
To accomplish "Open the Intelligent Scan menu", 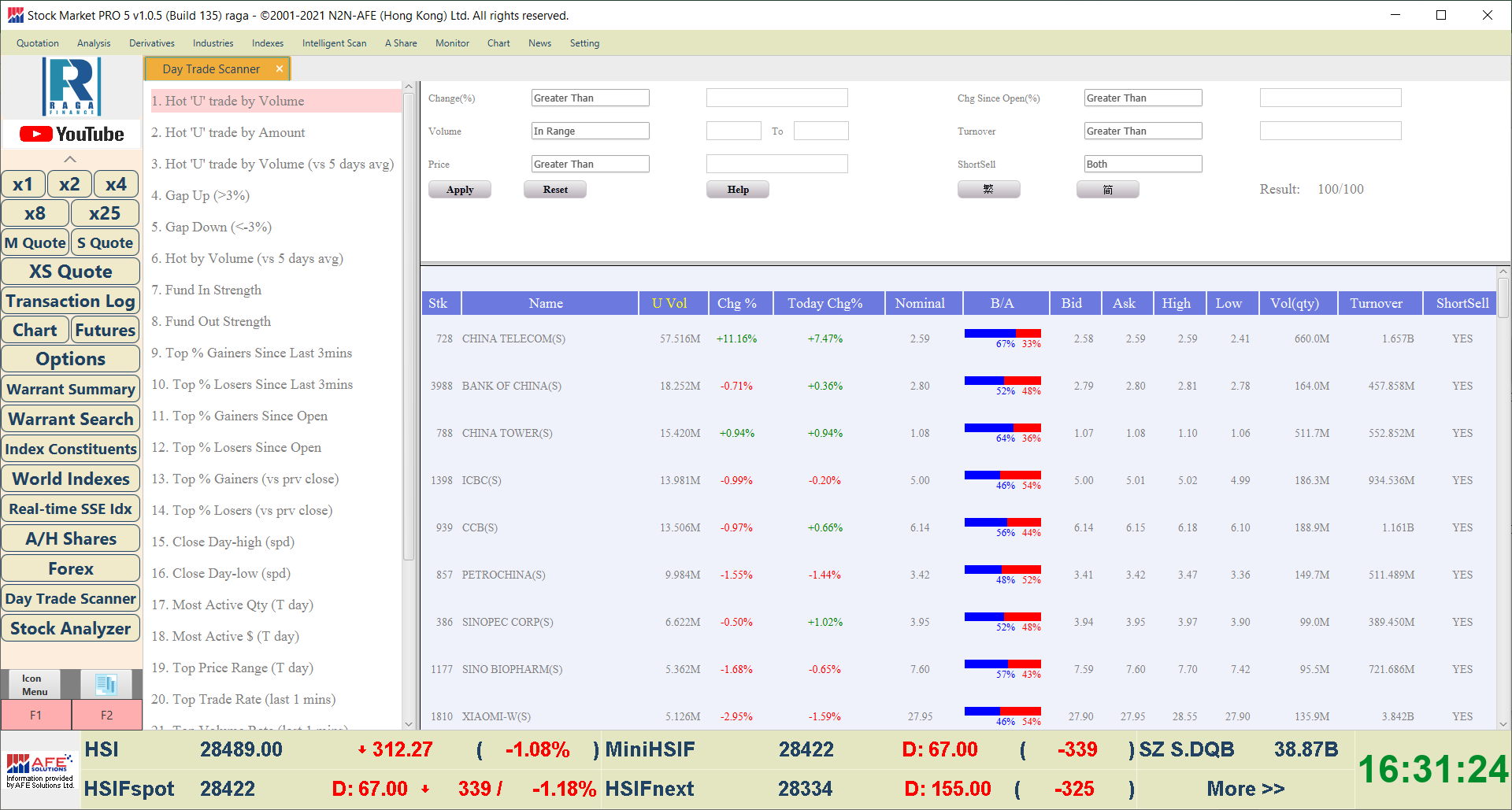I will [x=334, y=43].
